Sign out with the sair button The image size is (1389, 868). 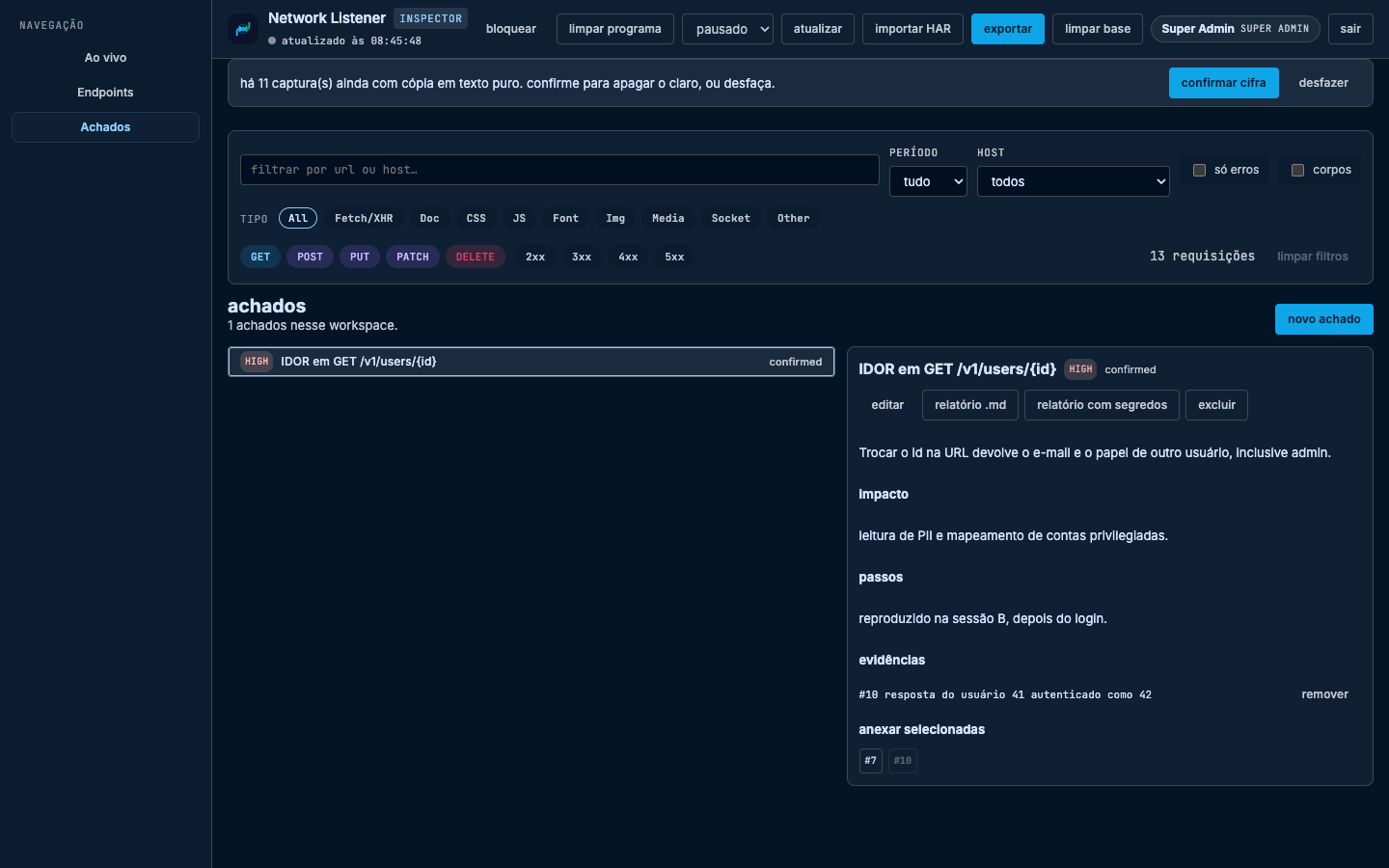pos(1350,29)
